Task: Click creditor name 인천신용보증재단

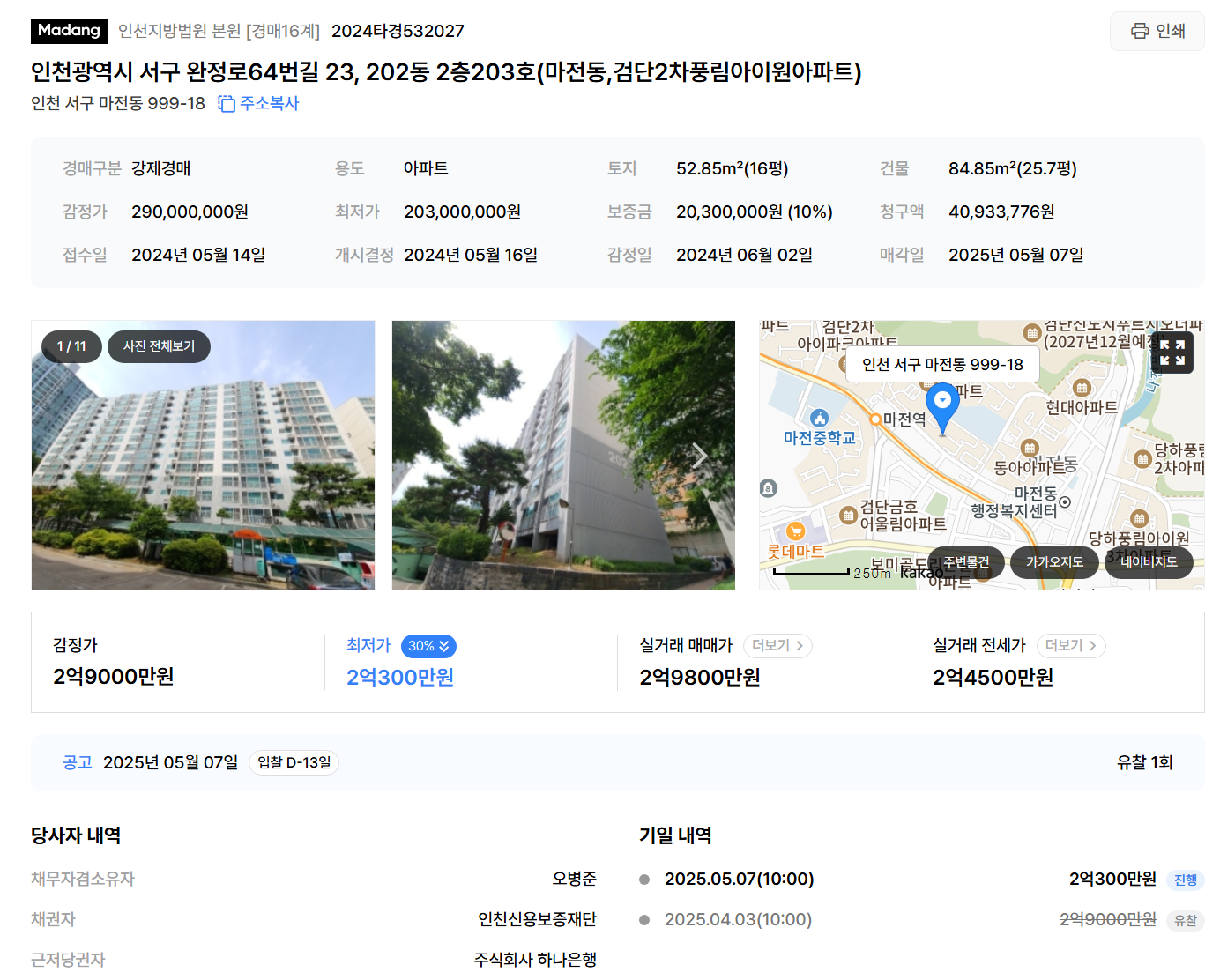Action: [x=537, y=919]
